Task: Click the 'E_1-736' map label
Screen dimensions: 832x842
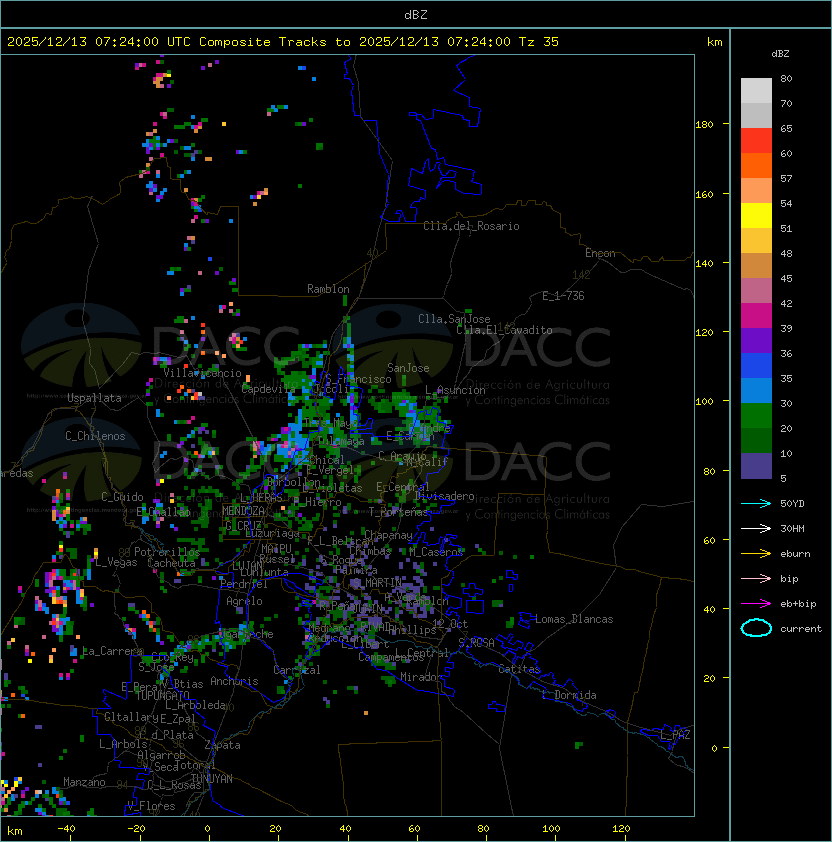Action: pos(563,296)
